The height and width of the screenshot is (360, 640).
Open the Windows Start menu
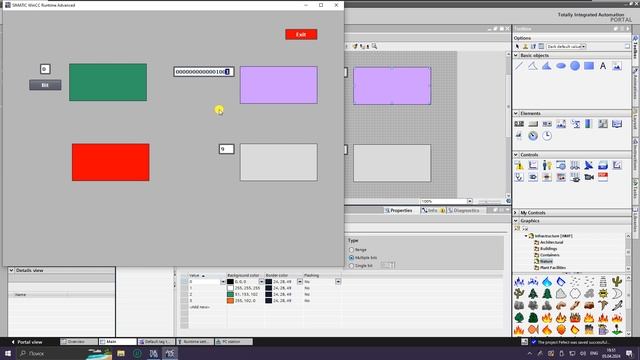(x=8, y=353)
